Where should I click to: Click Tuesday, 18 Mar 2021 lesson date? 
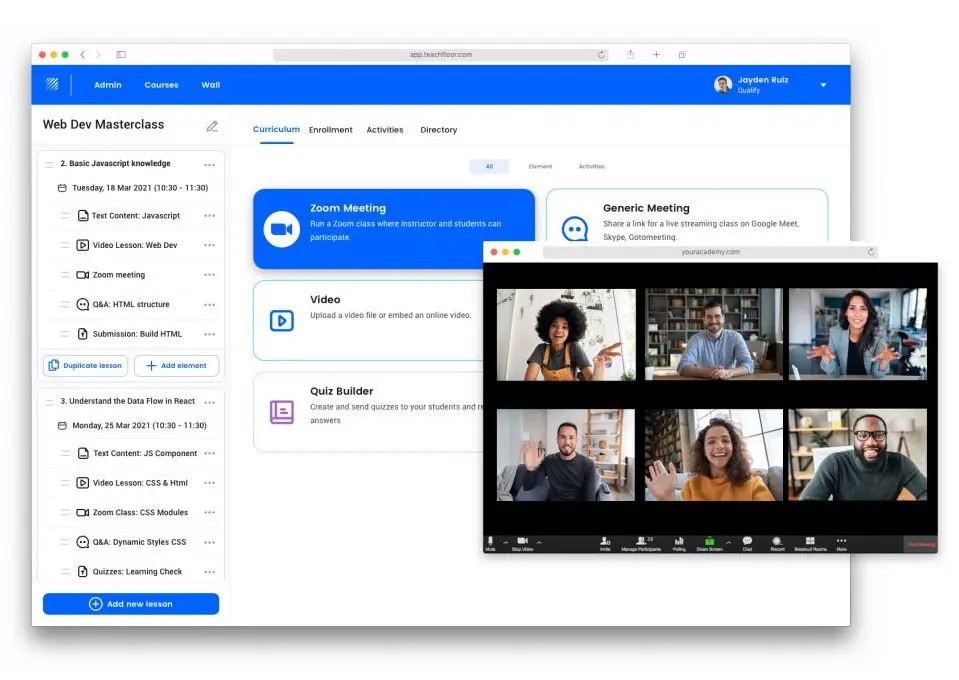(140, 188)
